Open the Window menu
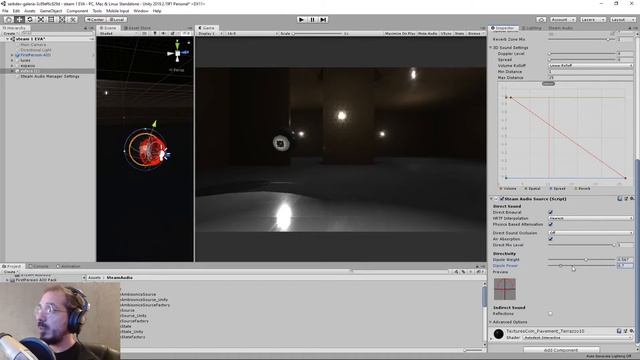The image size is (640, 360). pos(141,11)
